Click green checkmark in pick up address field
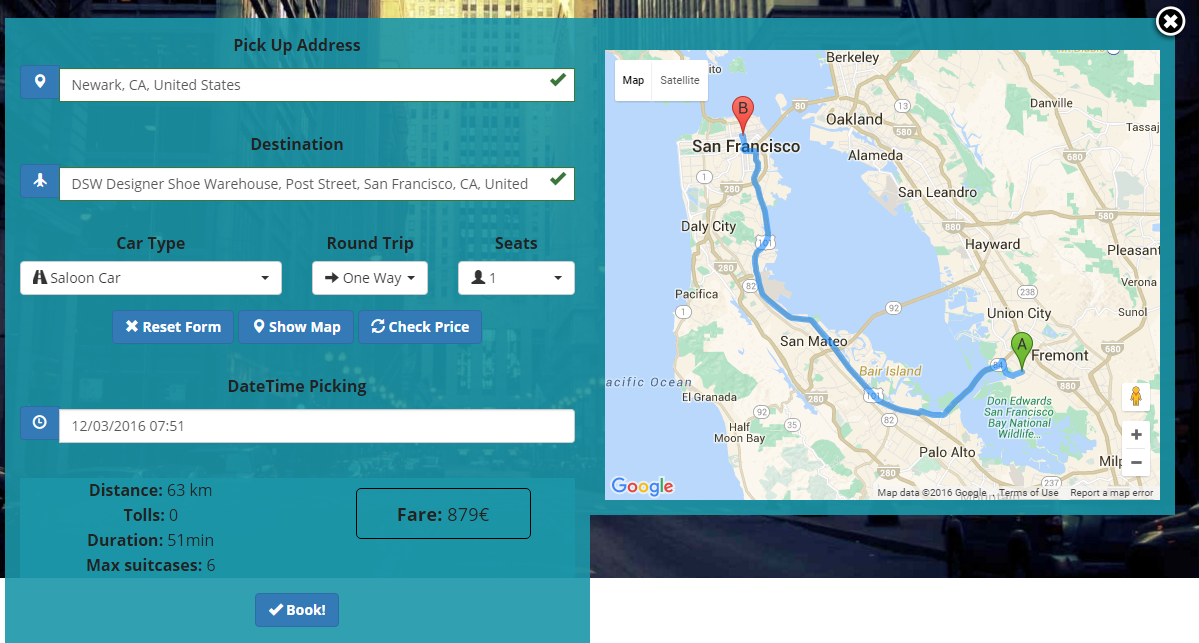 (558, 80)
